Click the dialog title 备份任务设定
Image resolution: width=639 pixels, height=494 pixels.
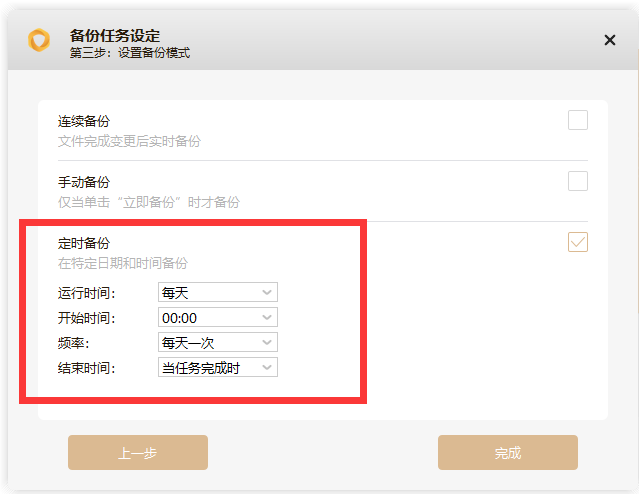(115, 36)
